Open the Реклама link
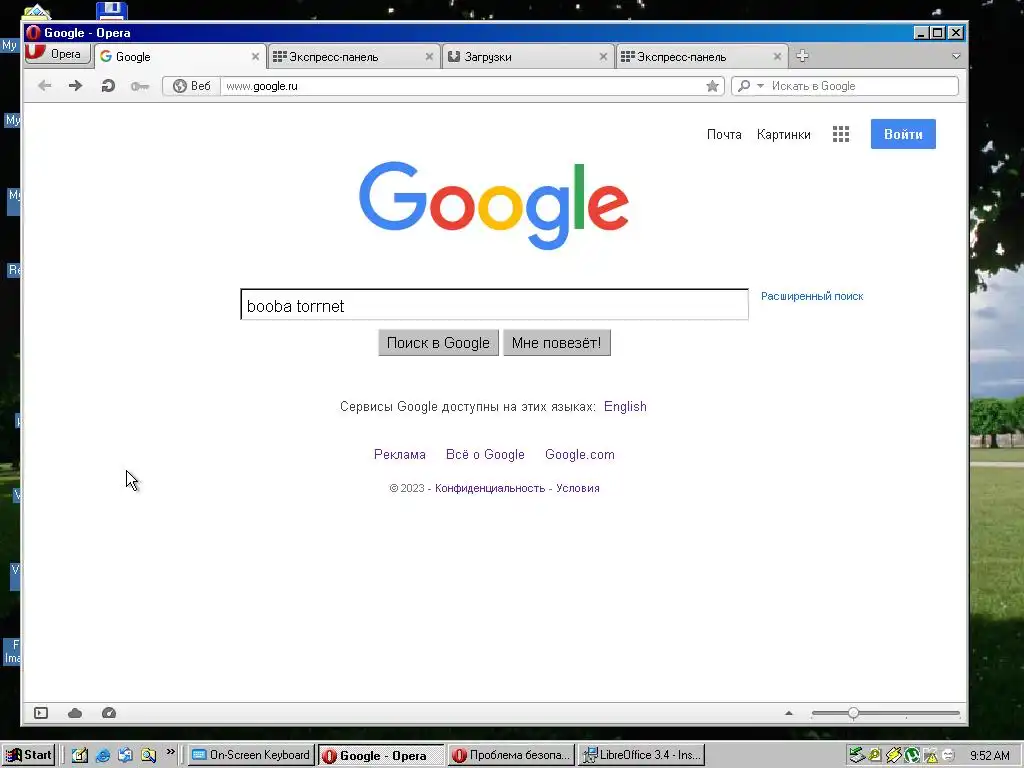 400,455
